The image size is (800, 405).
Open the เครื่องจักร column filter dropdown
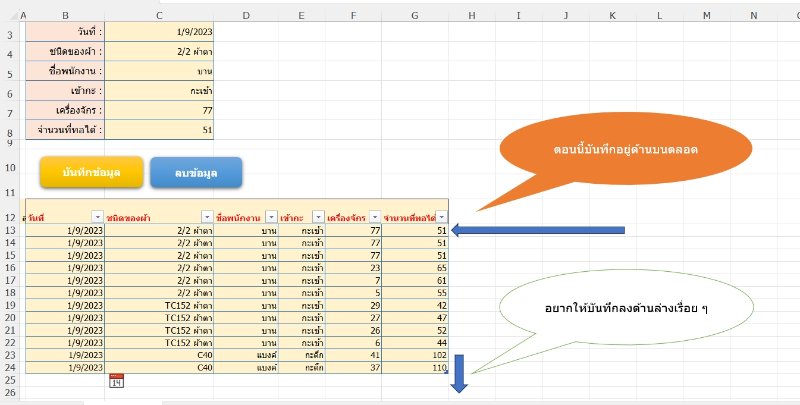coord(375,217)
